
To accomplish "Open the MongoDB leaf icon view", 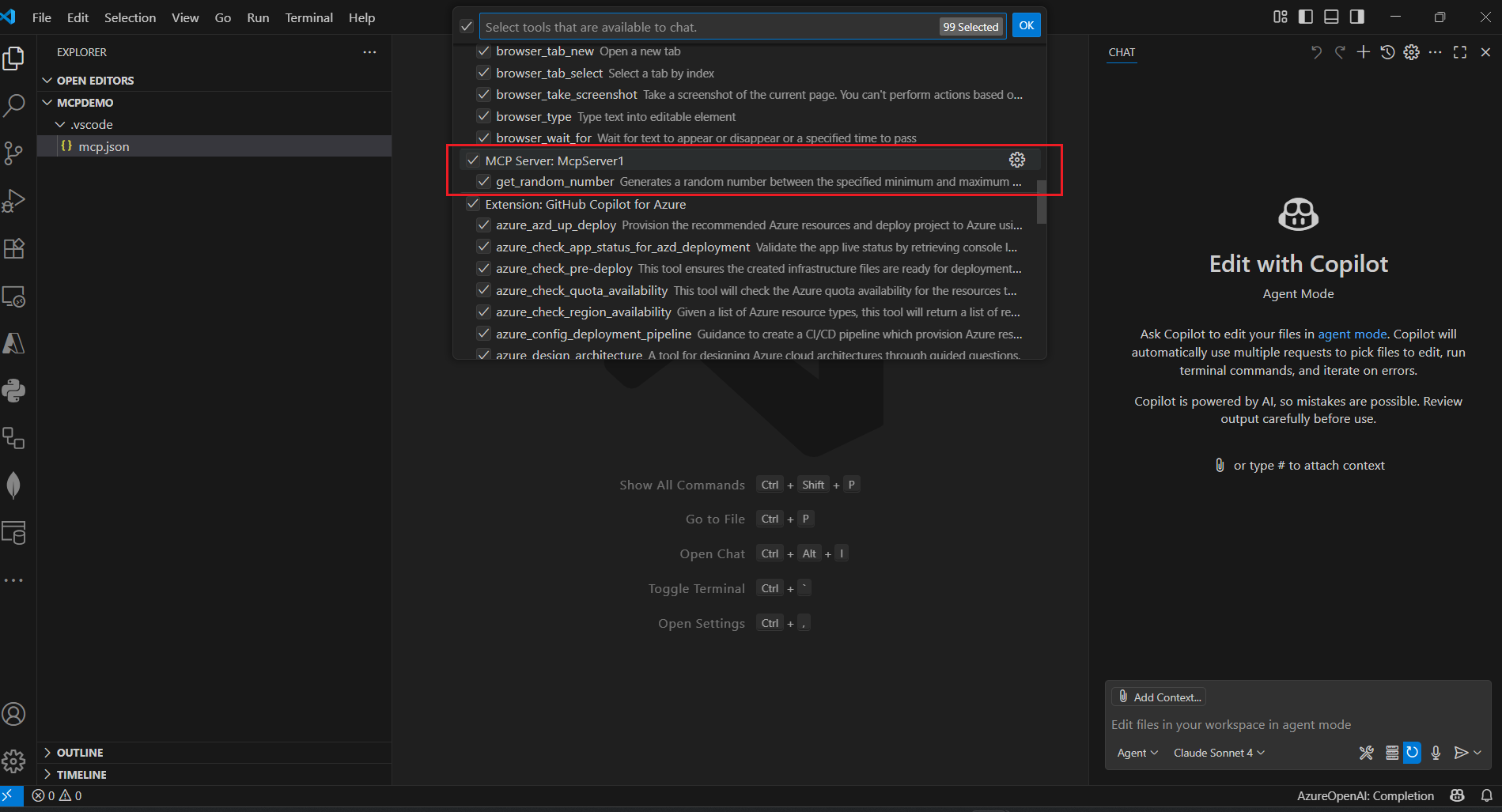I will coord(13,485).
